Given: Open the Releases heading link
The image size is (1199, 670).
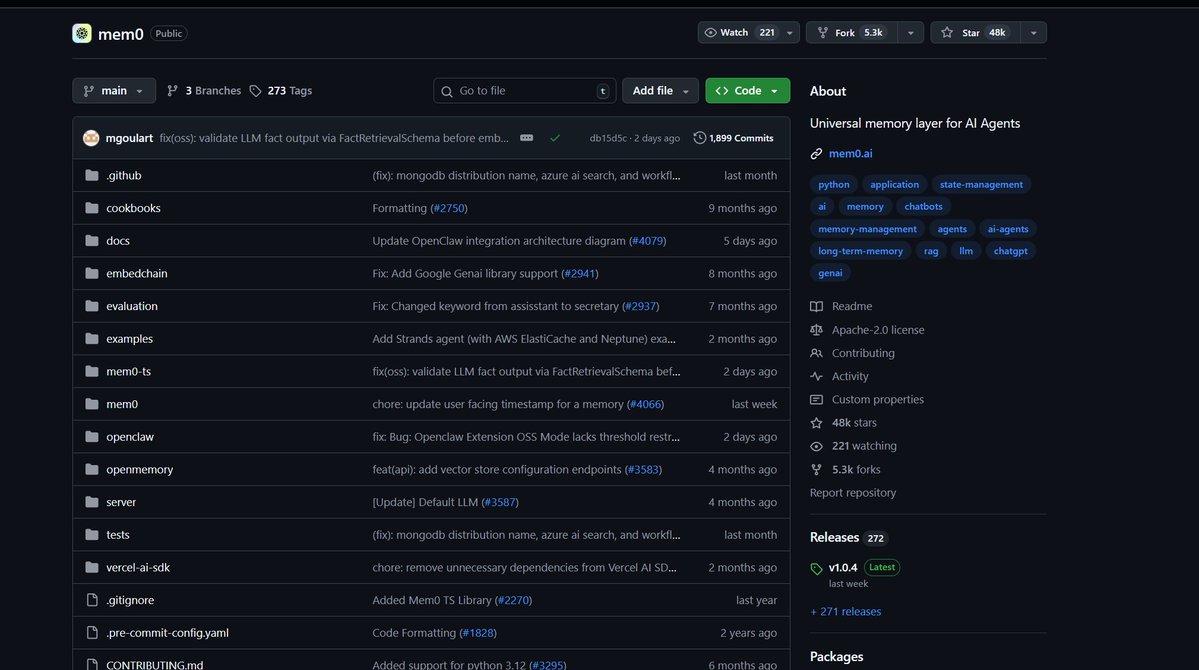Looking at the screenshot, I should [x=833, y=537].
